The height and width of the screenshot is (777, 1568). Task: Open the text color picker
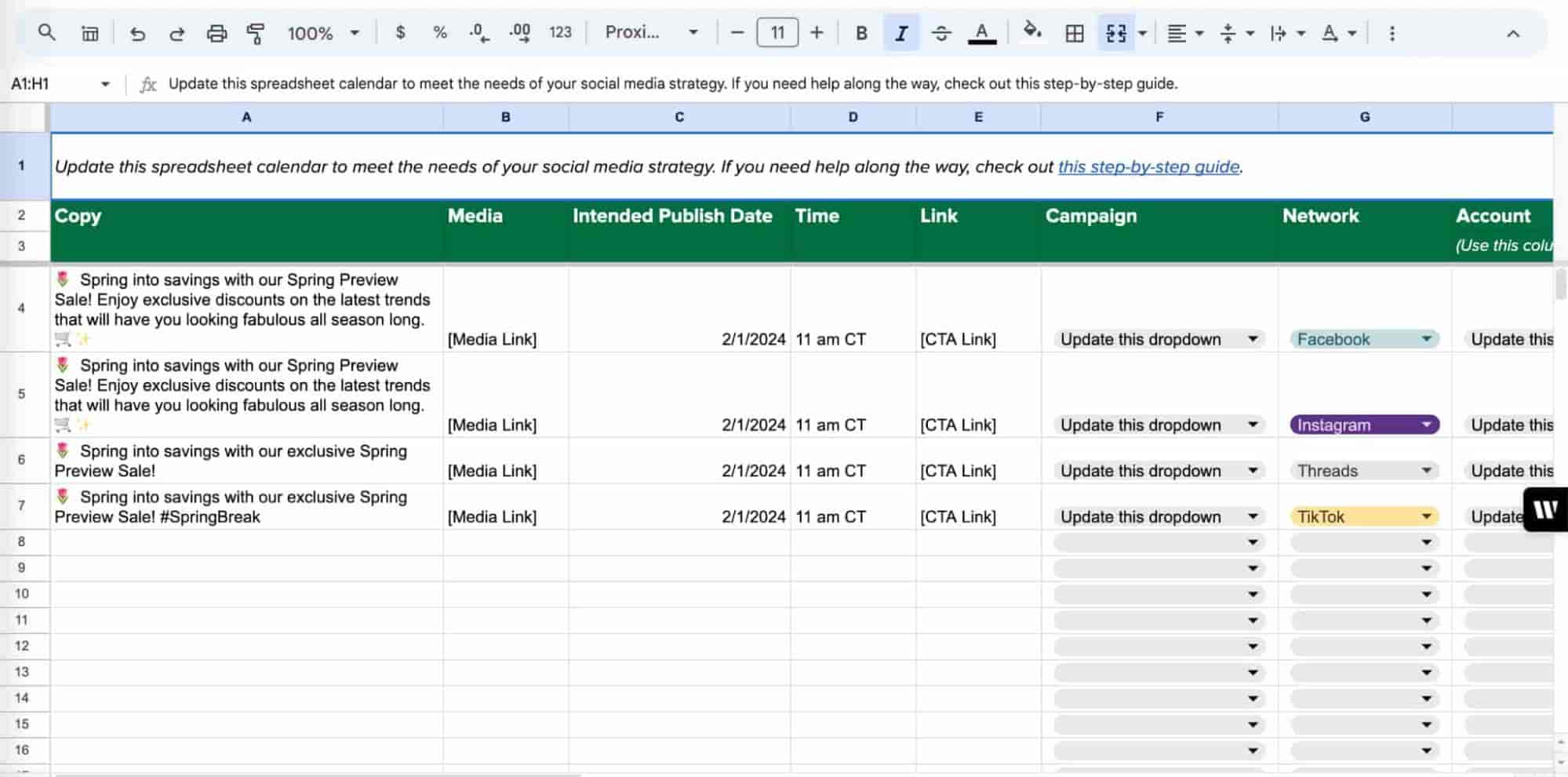(x=981, y=33)
